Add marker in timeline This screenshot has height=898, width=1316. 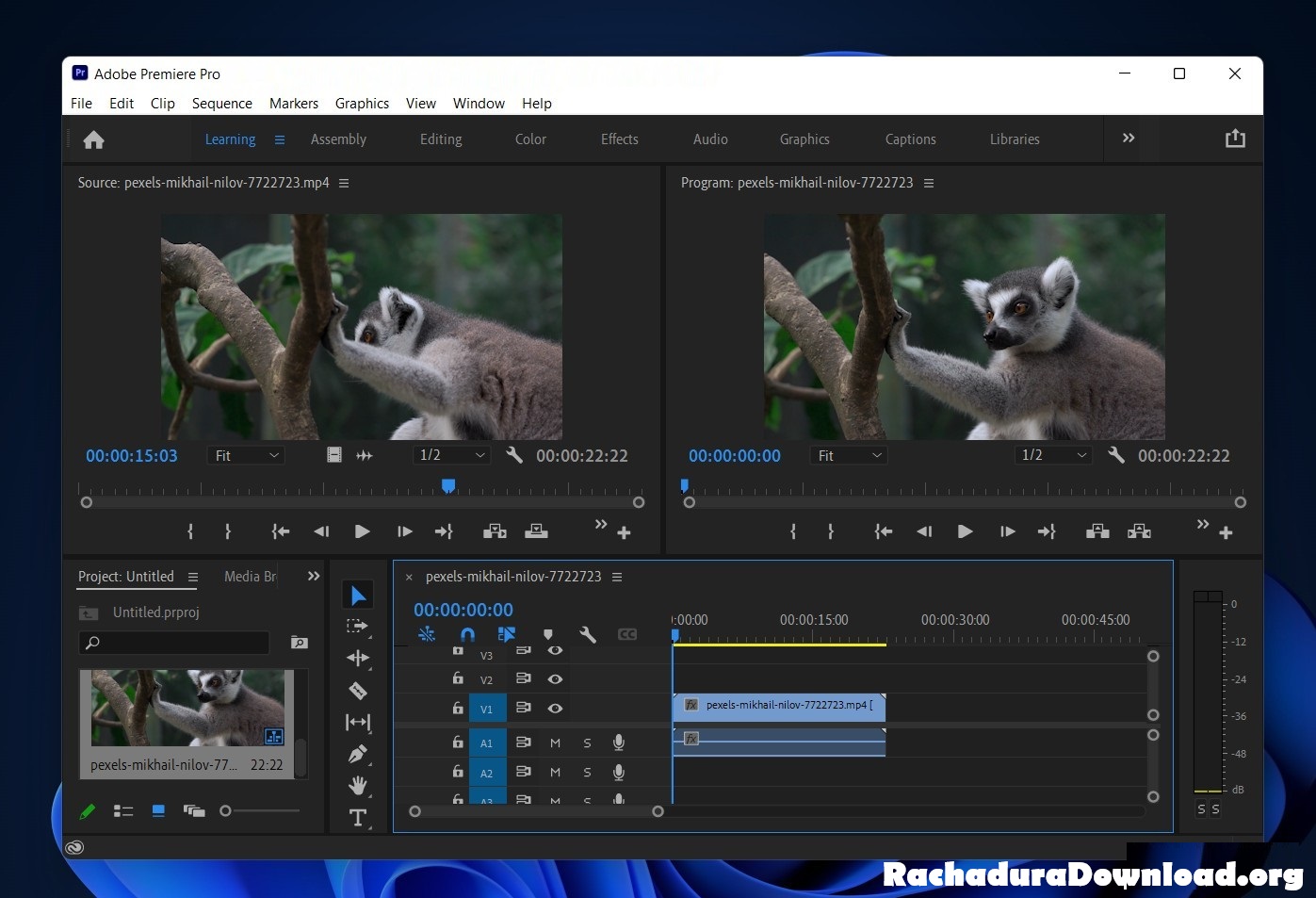click(548, 634)
